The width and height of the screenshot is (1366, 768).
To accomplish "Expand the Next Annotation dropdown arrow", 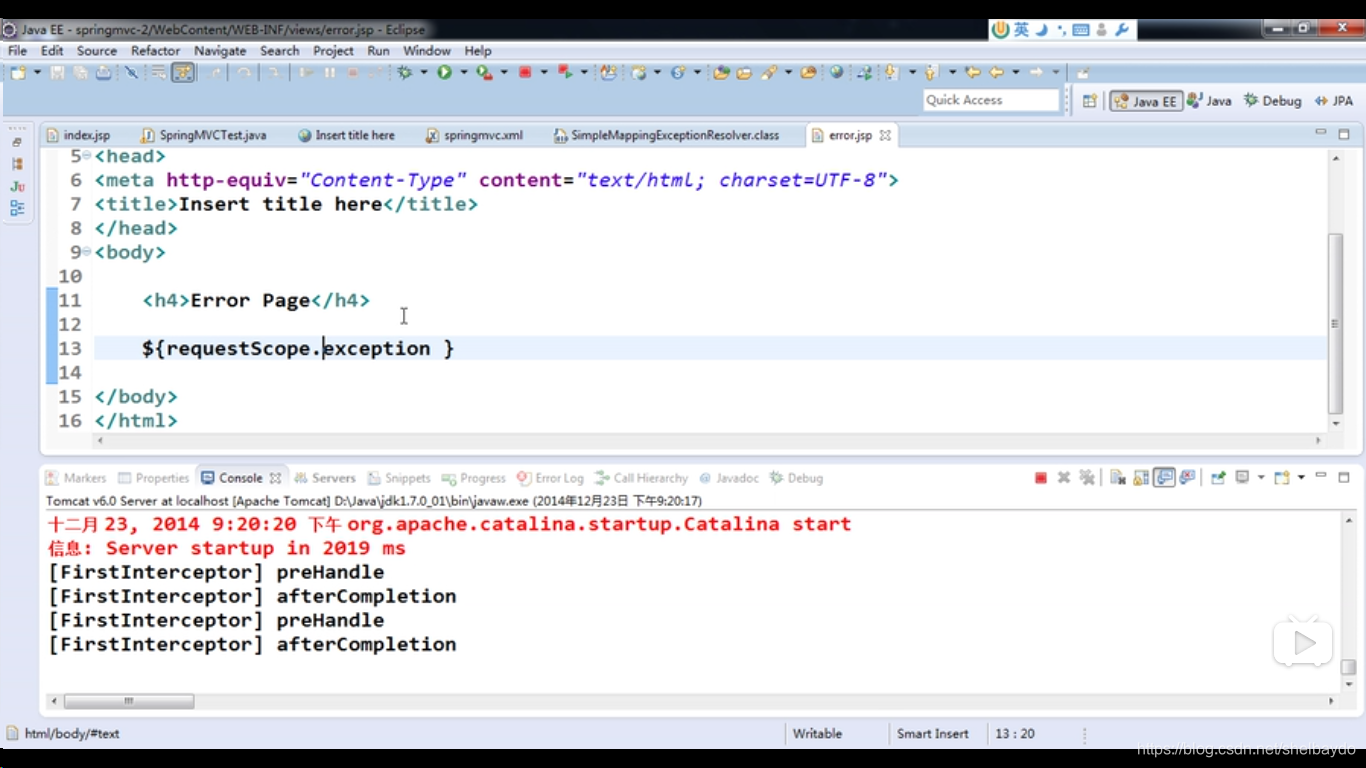I will point(912,73).
